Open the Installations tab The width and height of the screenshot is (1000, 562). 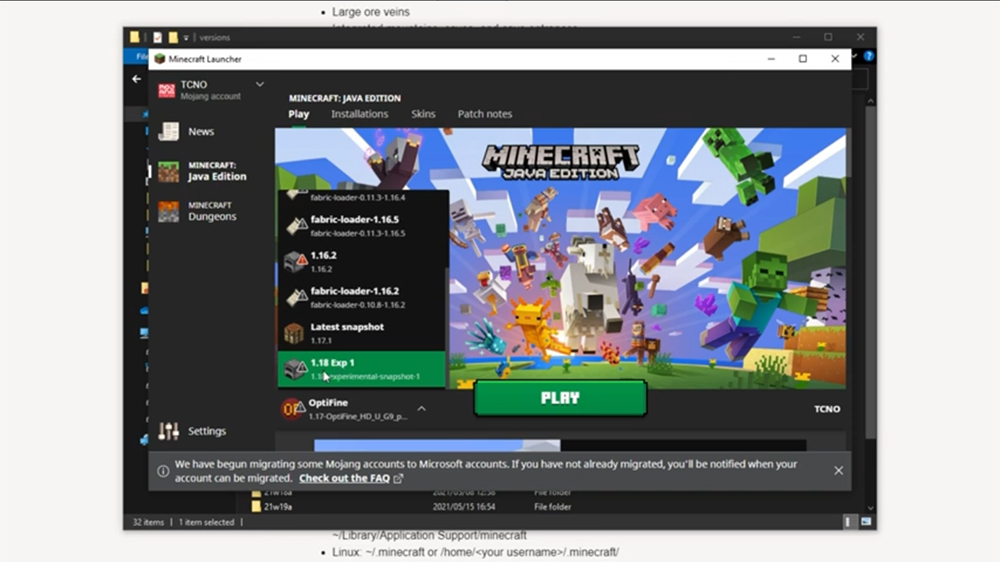click(x=360, y=114)
